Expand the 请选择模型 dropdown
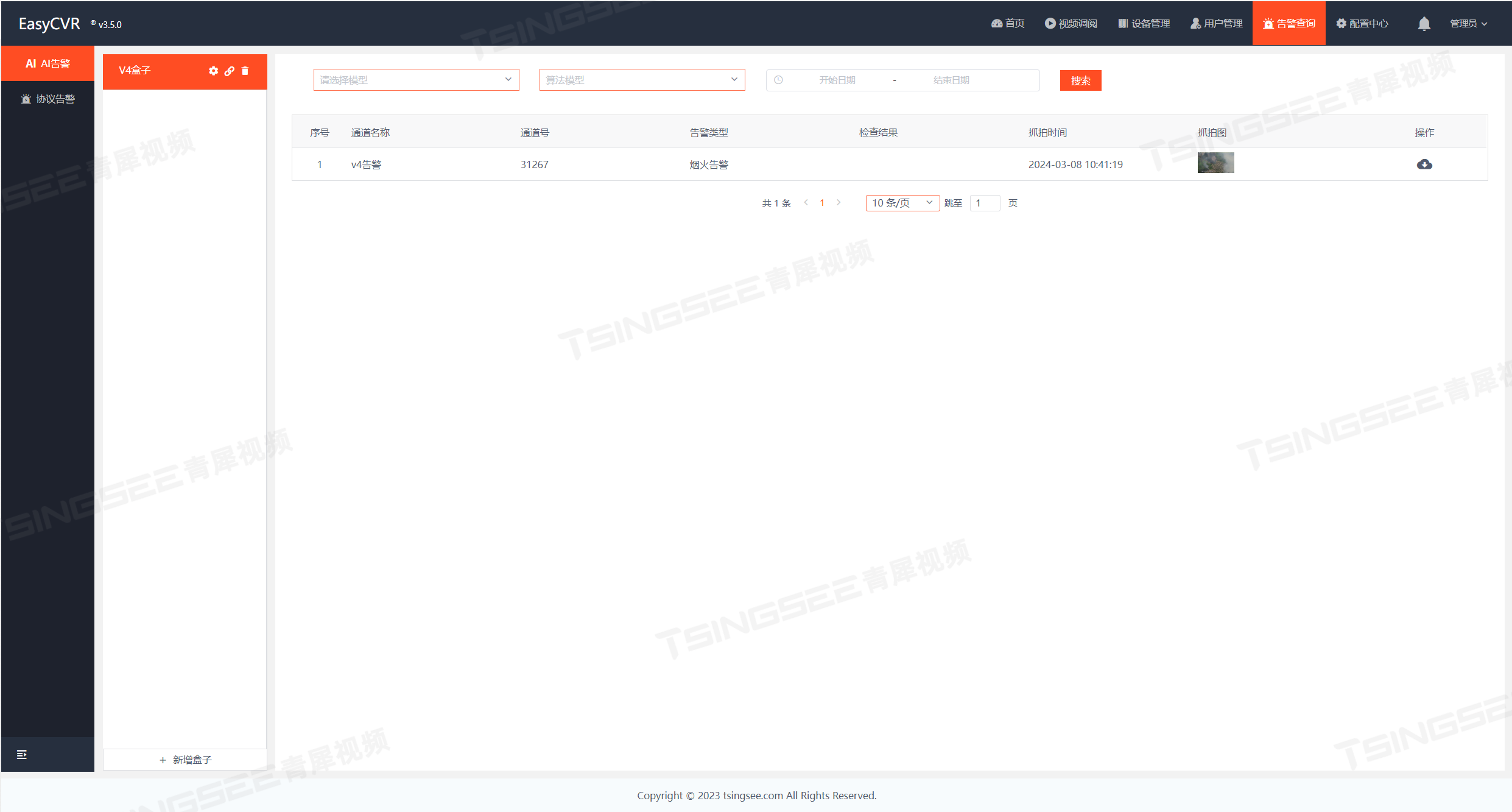 point(416,80)
